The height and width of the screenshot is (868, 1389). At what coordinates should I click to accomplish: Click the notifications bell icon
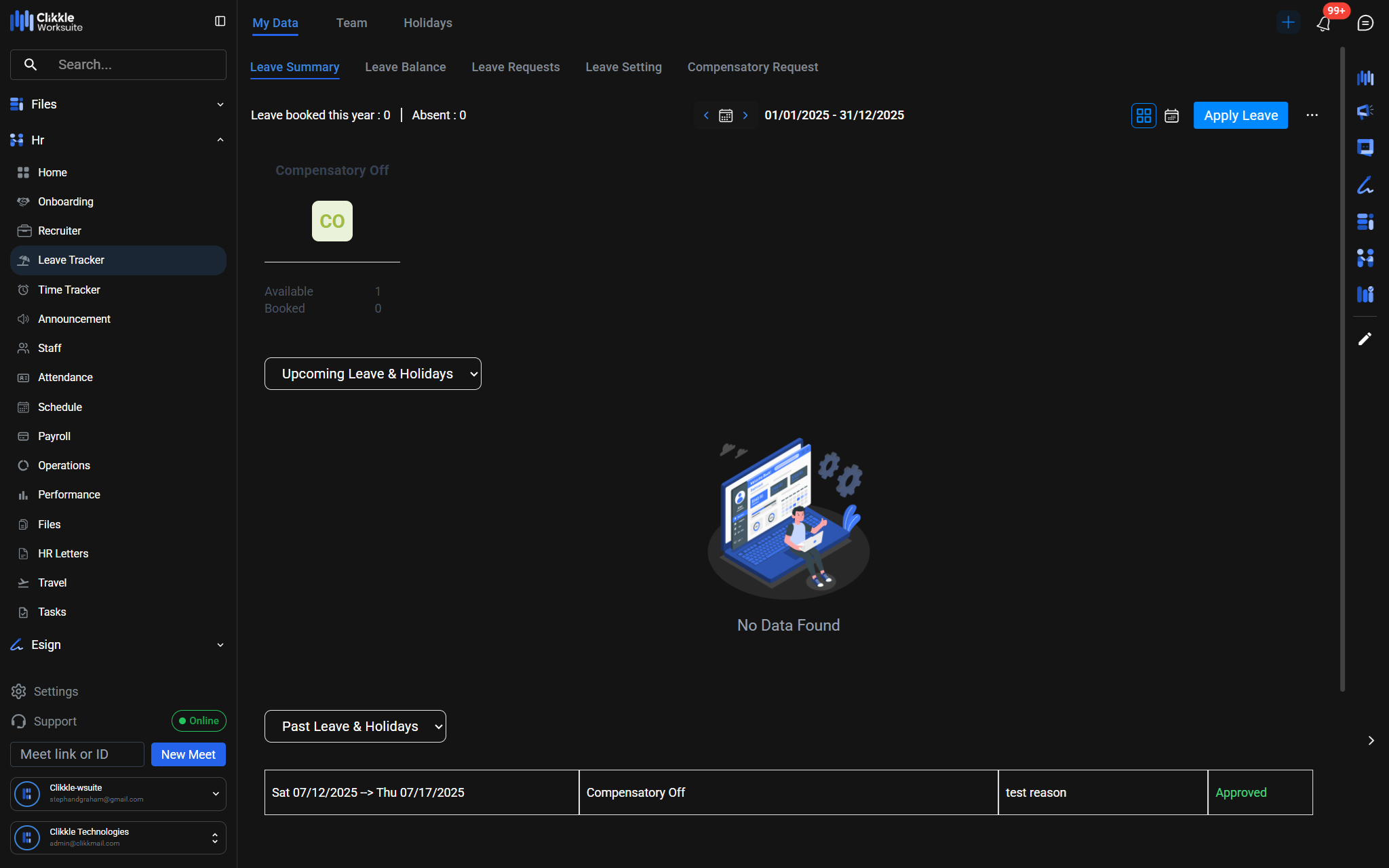[x=1323, y=24]
